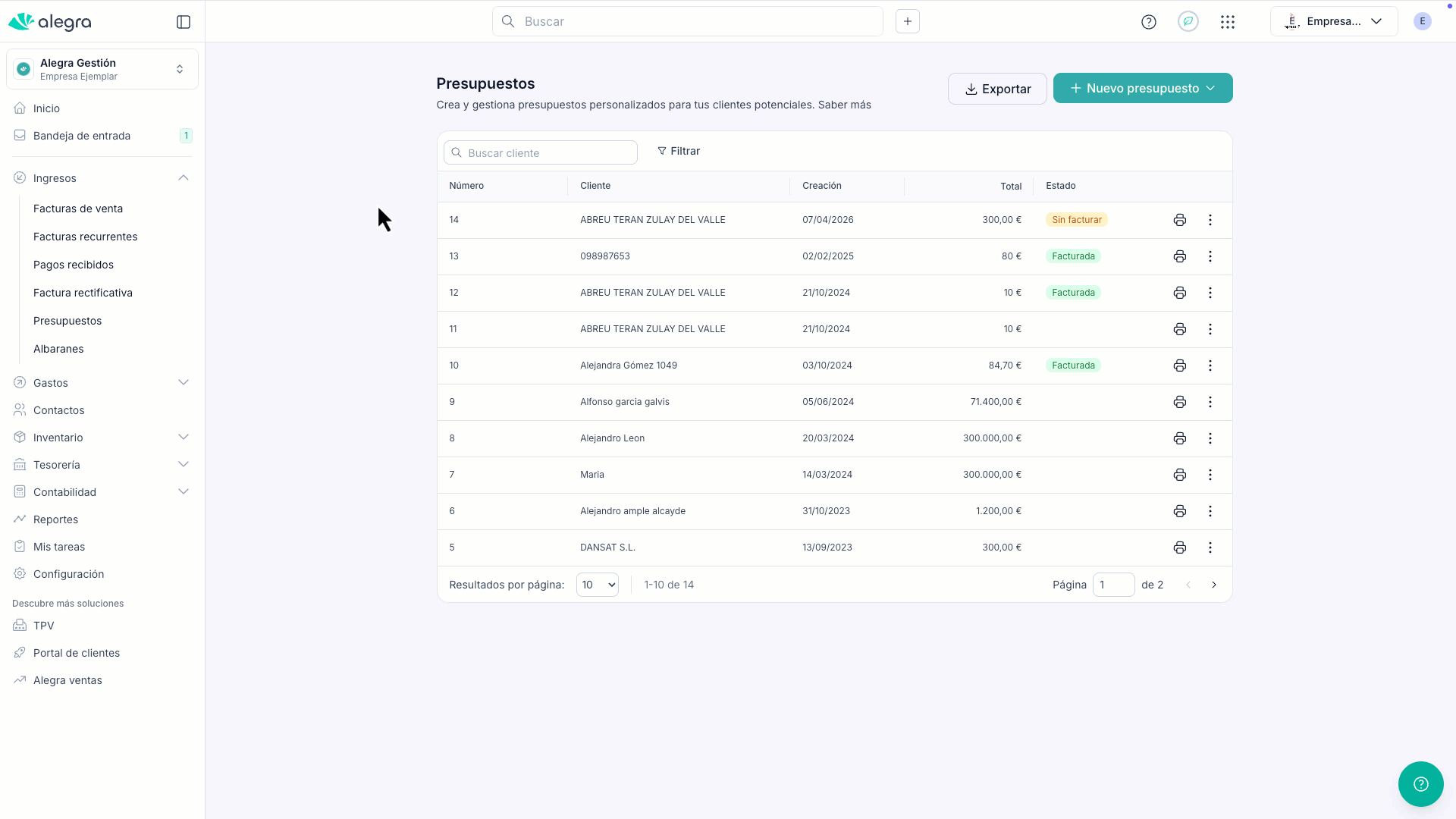Open Nuevo presupuesto dropdown button
The image size is (1456, 819).
coord(1142,88)
